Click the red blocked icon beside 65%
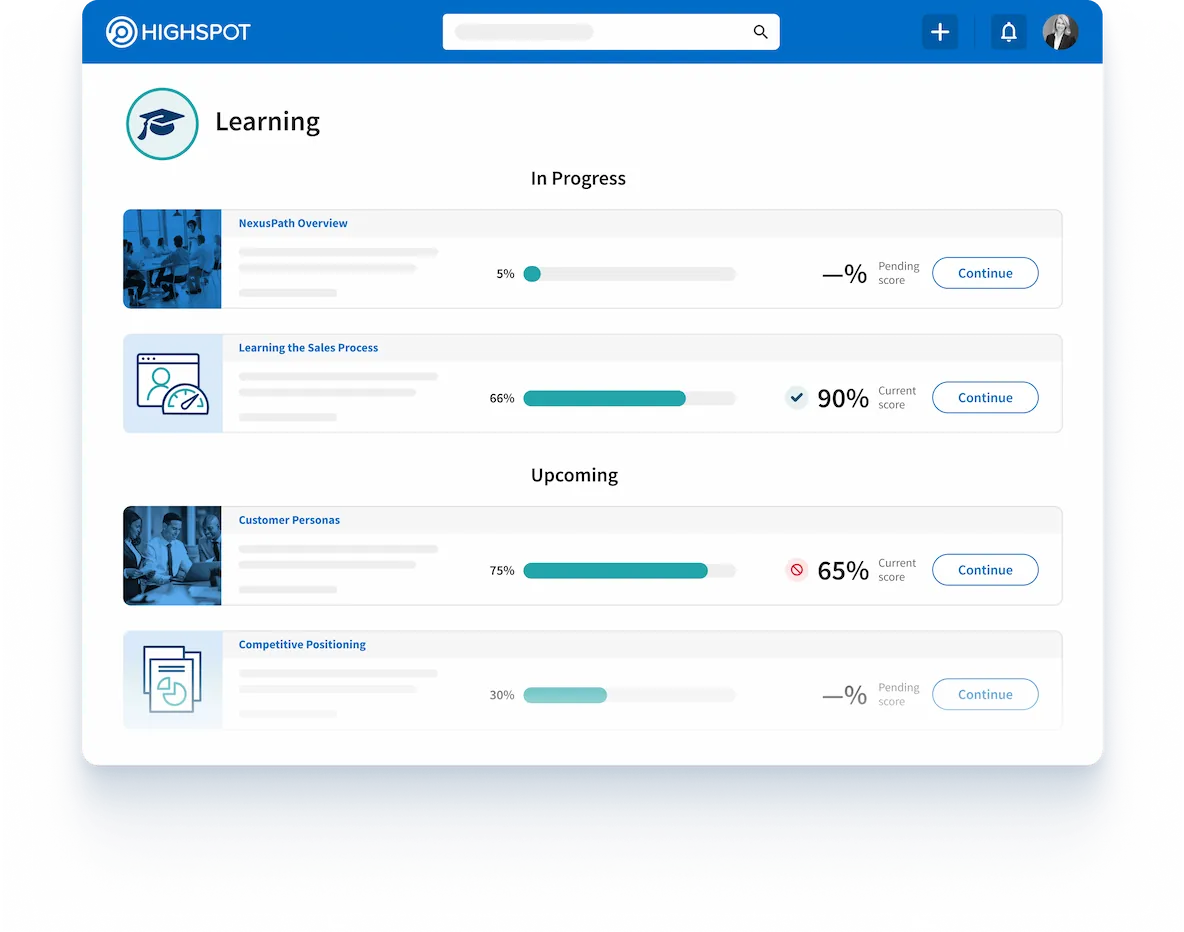 tap(797, 569)
